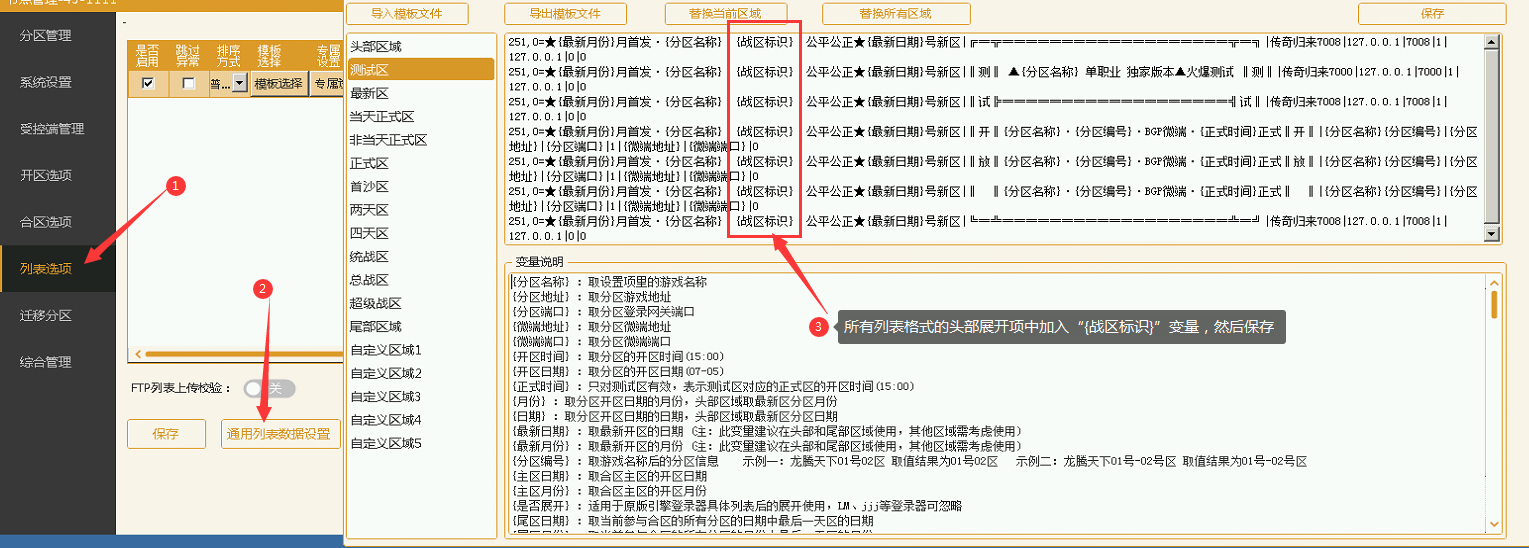Open 分区管理 in the sidebar
The height and width of the screenshot is (548, 1529).
coord(46,36)
